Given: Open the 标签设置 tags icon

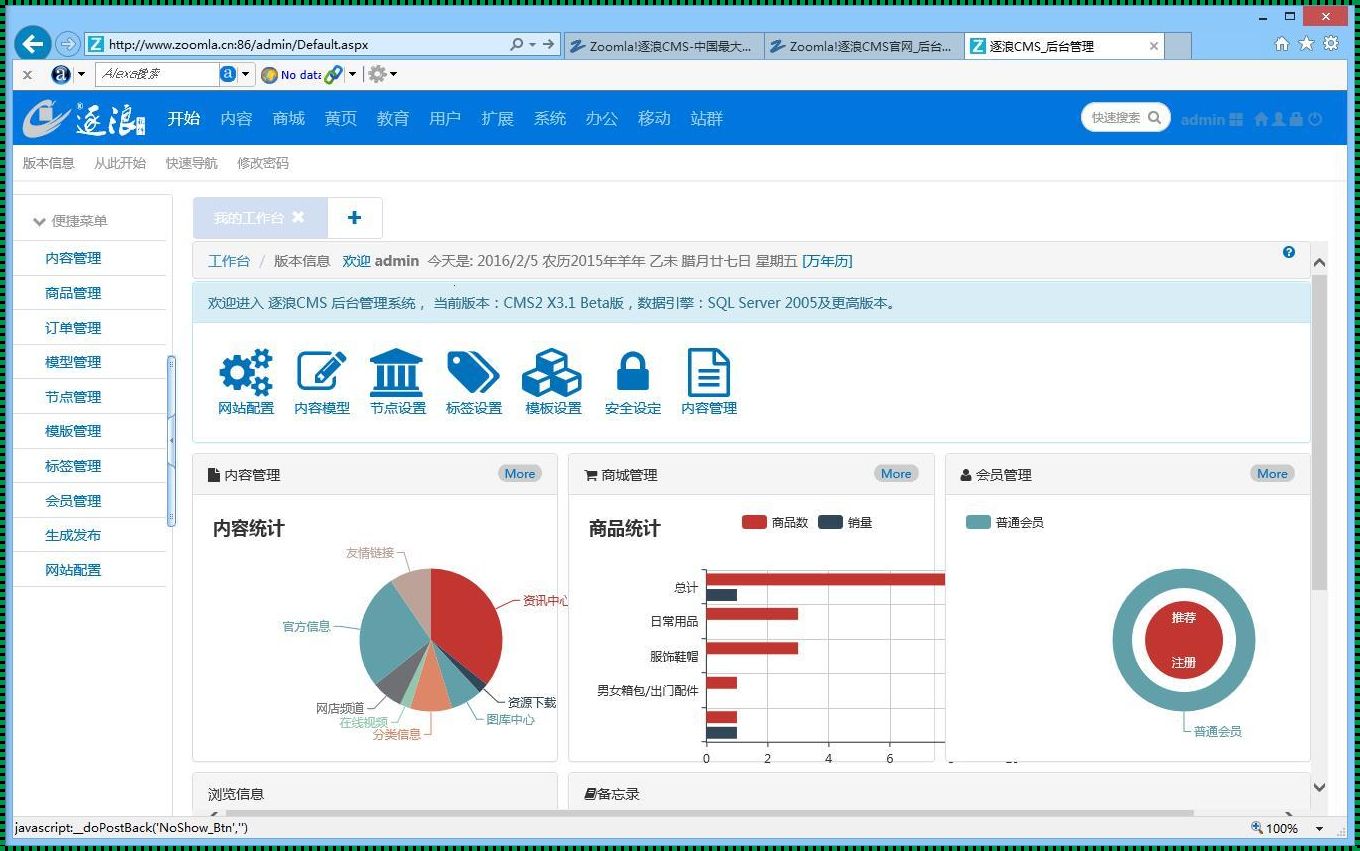Looking at the screenshot, I should pyautogui.click(x=473, y=372).
